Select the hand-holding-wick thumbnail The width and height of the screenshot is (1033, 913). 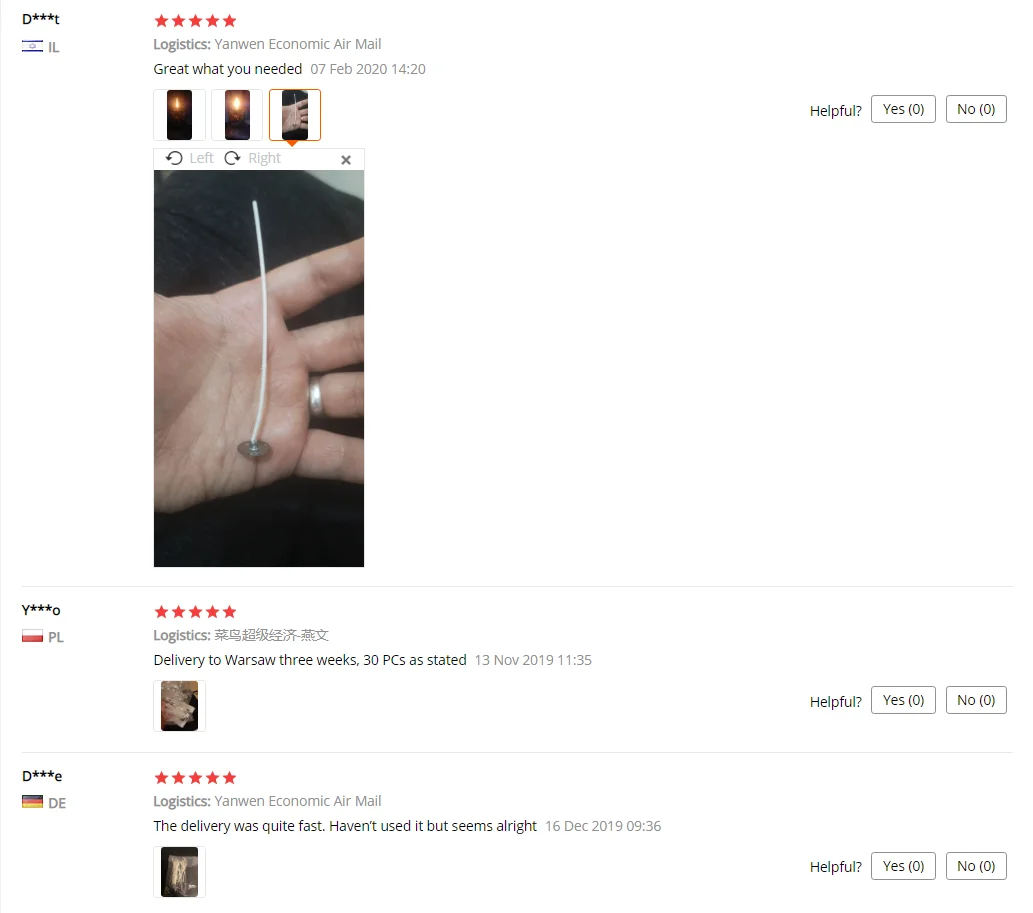[x=295, y=115]
